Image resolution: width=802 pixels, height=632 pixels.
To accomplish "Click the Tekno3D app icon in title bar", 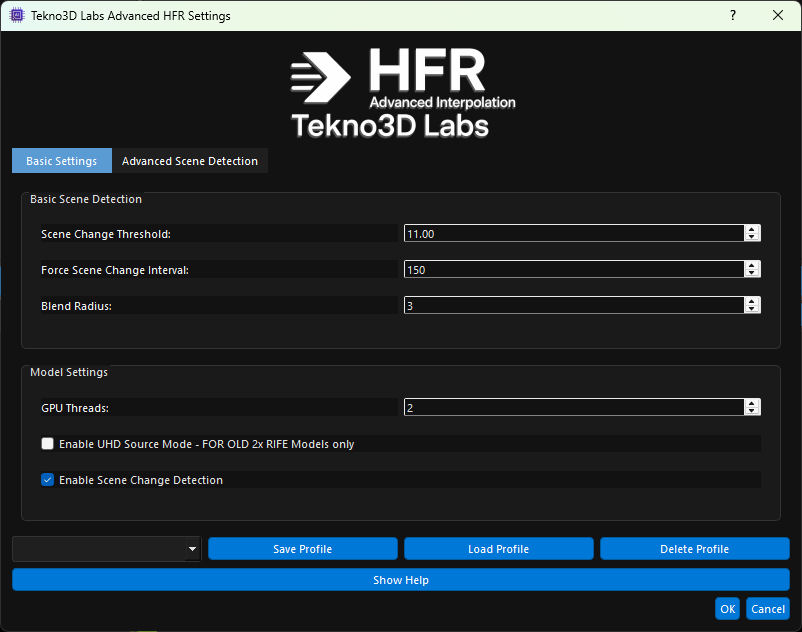I will pyautogui.click(x=17, y=15).
